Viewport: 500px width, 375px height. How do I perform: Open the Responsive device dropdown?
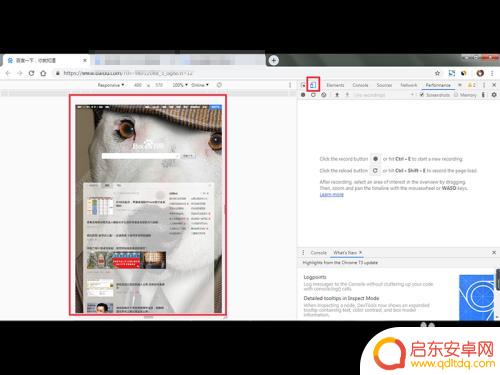(111, 85)
